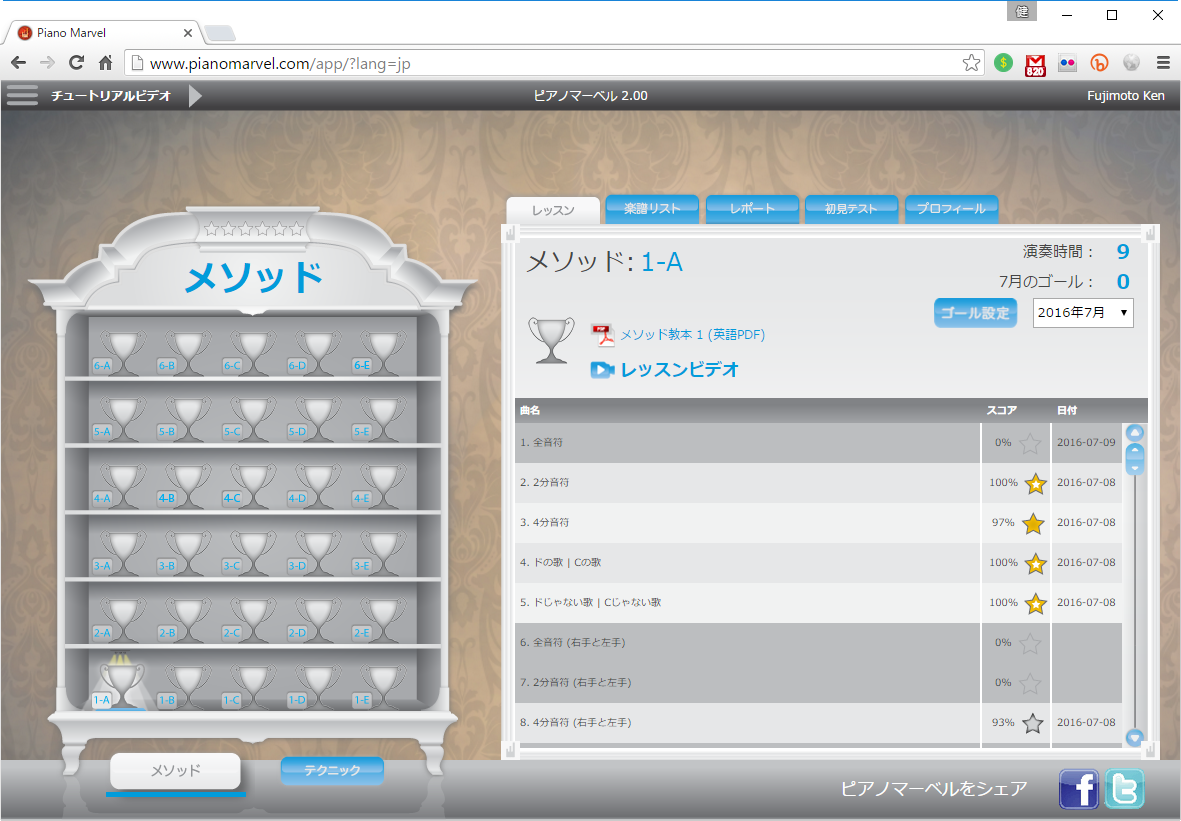Open the song 1. 全音符

(x=747, y=443)
